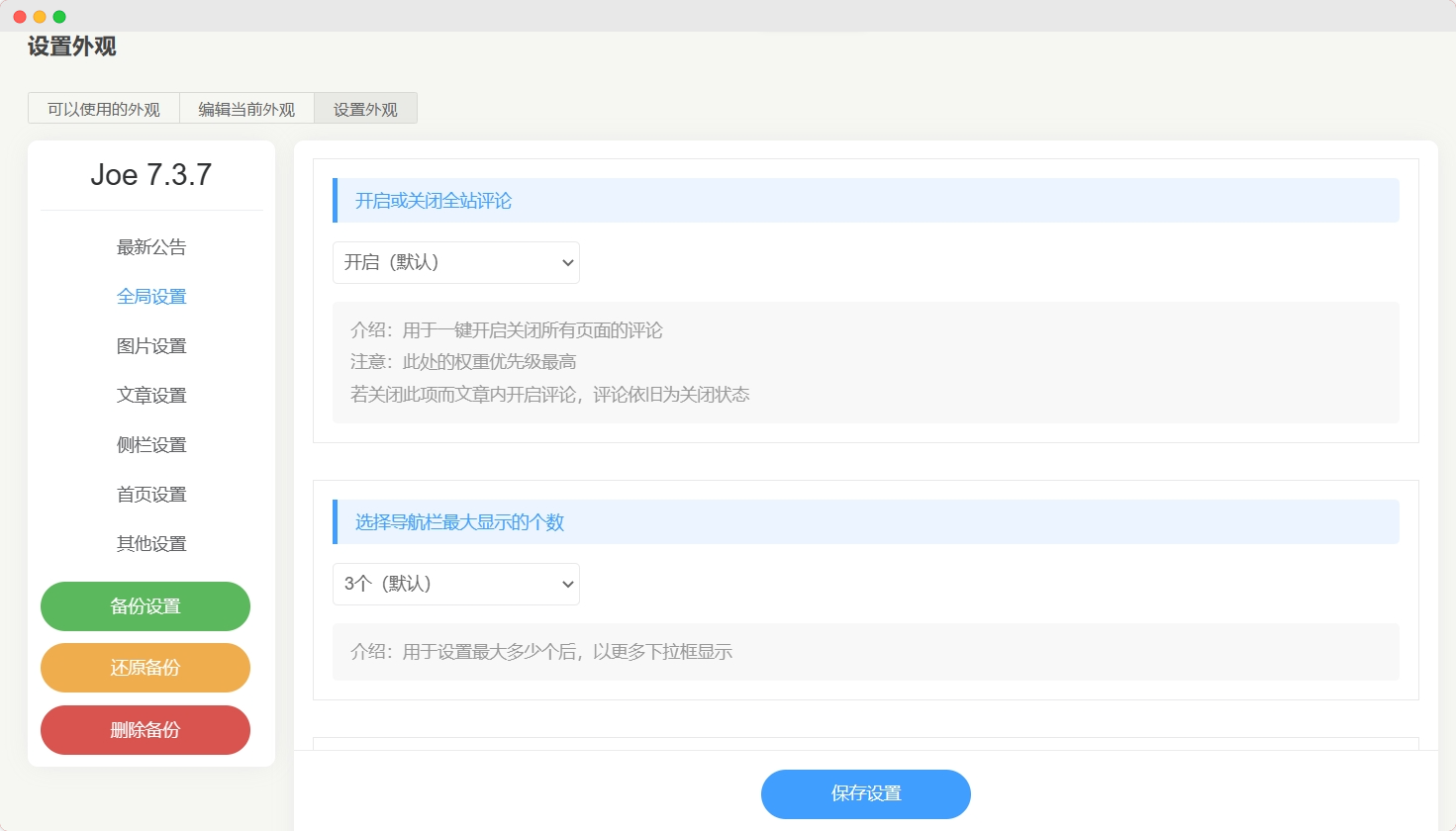Select the 设置外观 tab
This screenshot has width=1456, height=831.
point(365,109)
